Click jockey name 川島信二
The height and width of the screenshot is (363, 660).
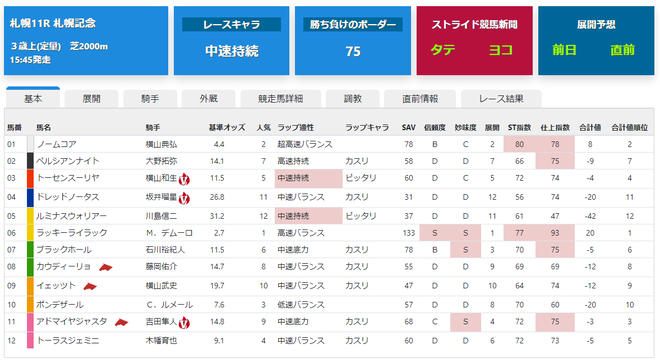point(161,216)
